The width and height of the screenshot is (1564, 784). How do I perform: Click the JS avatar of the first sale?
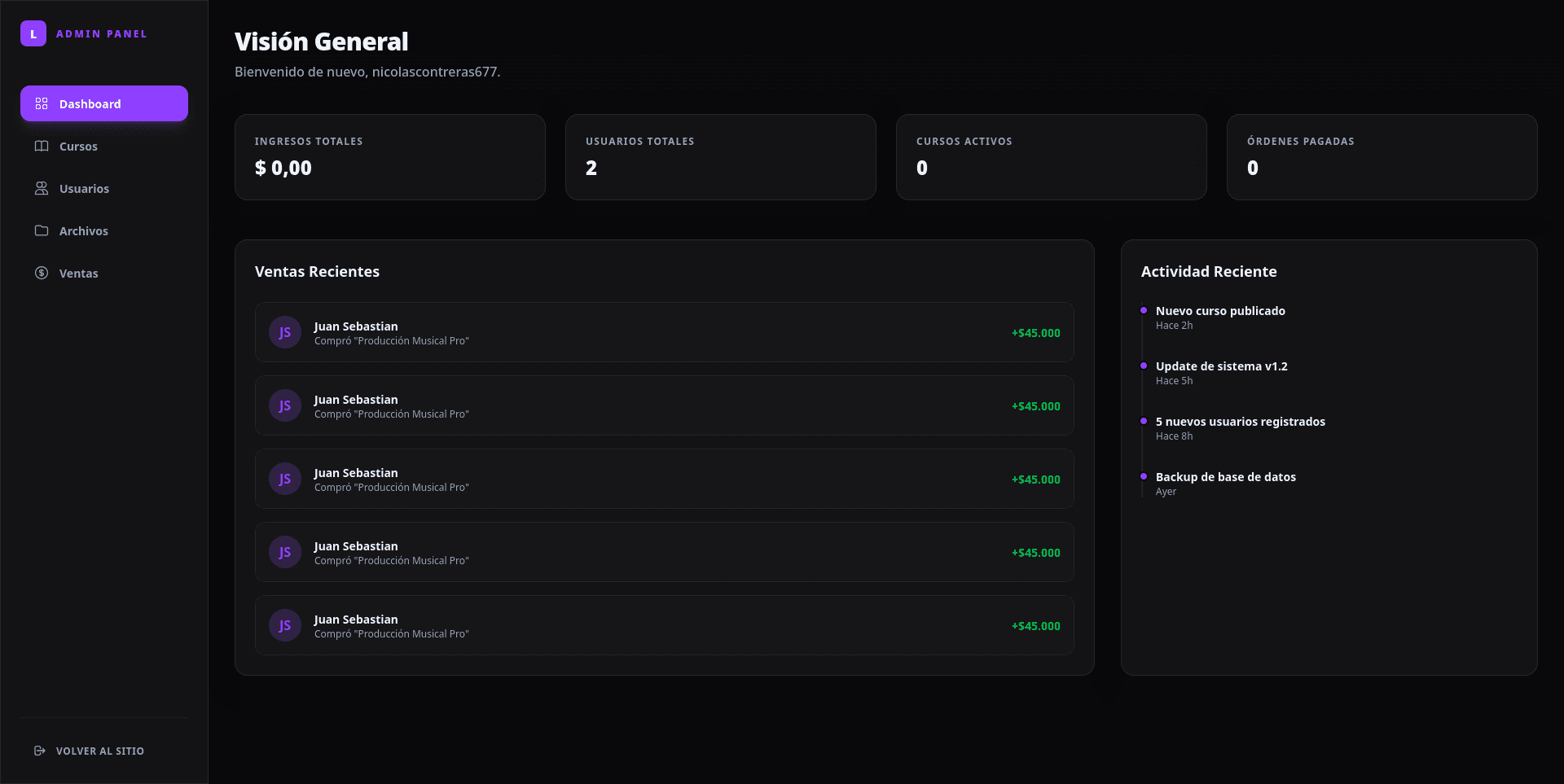284,332
